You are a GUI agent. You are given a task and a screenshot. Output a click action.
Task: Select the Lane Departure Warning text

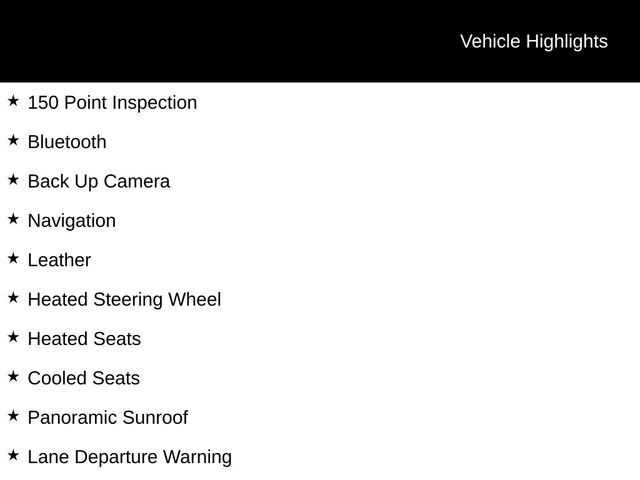(130, 457)
